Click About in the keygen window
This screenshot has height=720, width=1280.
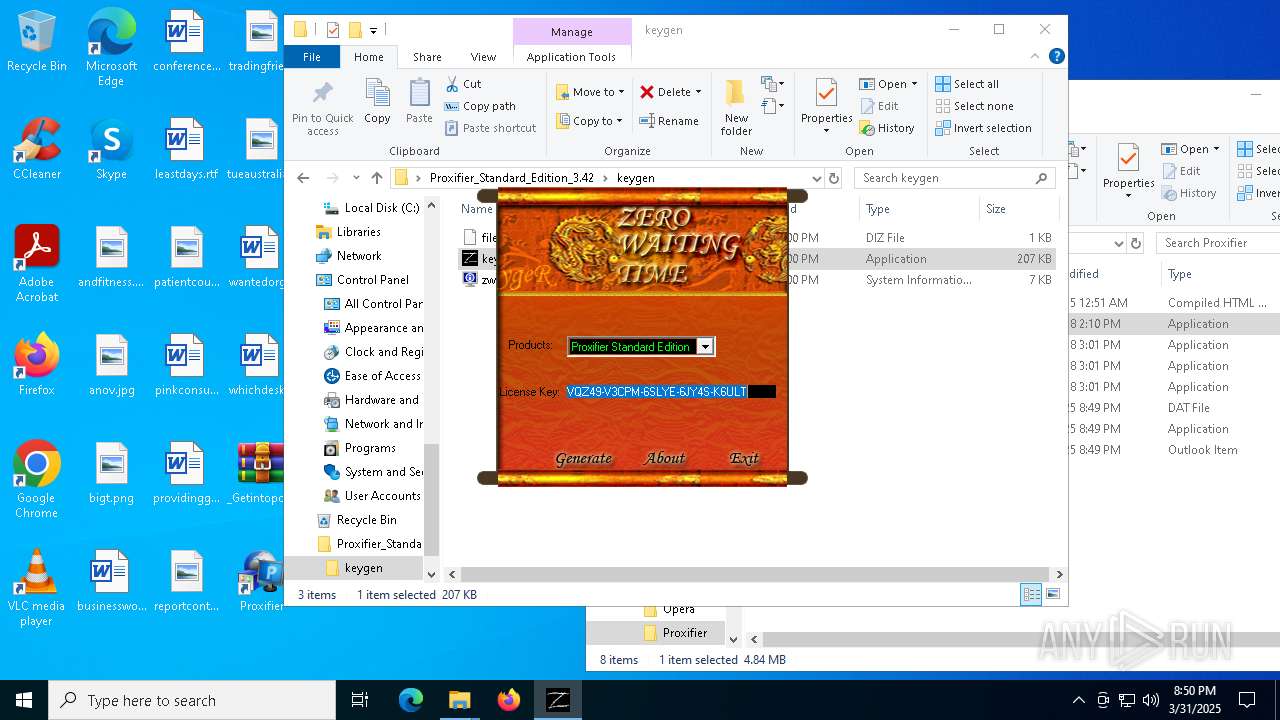point(665,458)
